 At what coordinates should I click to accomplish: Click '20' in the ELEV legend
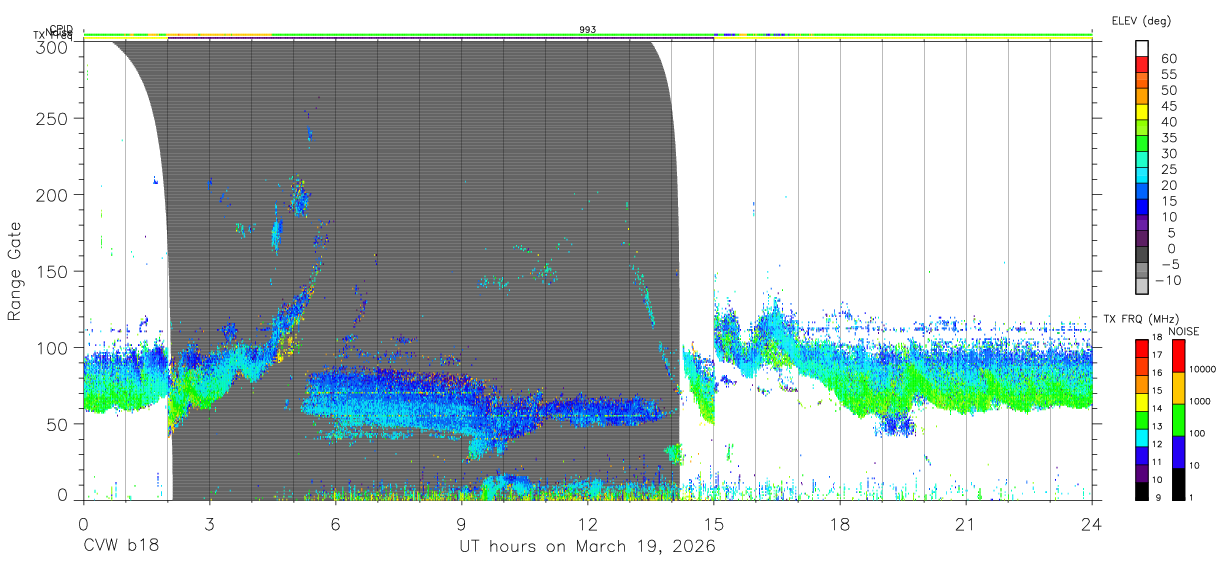tap(1168, 185)
